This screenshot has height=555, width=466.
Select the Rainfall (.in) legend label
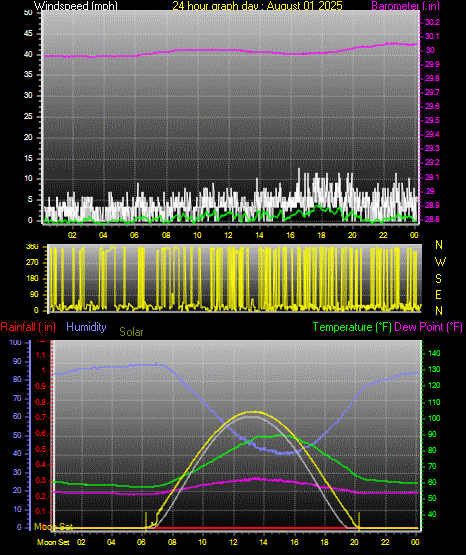pos(28,327)
